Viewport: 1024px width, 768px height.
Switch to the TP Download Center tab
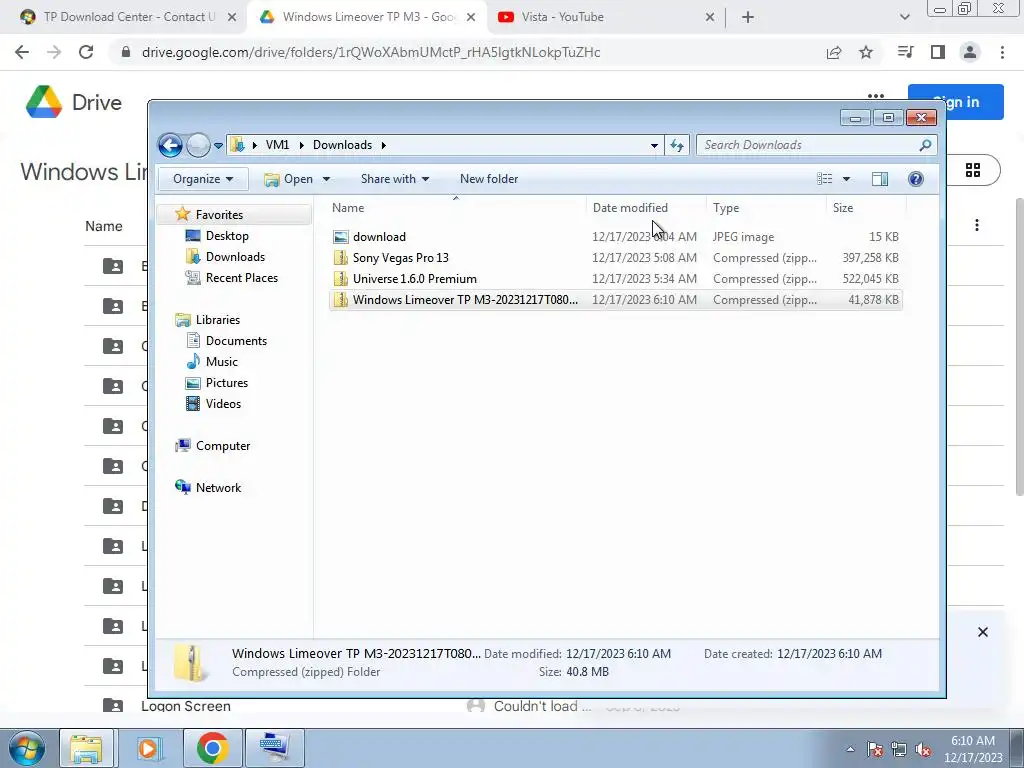coord(123,17)
